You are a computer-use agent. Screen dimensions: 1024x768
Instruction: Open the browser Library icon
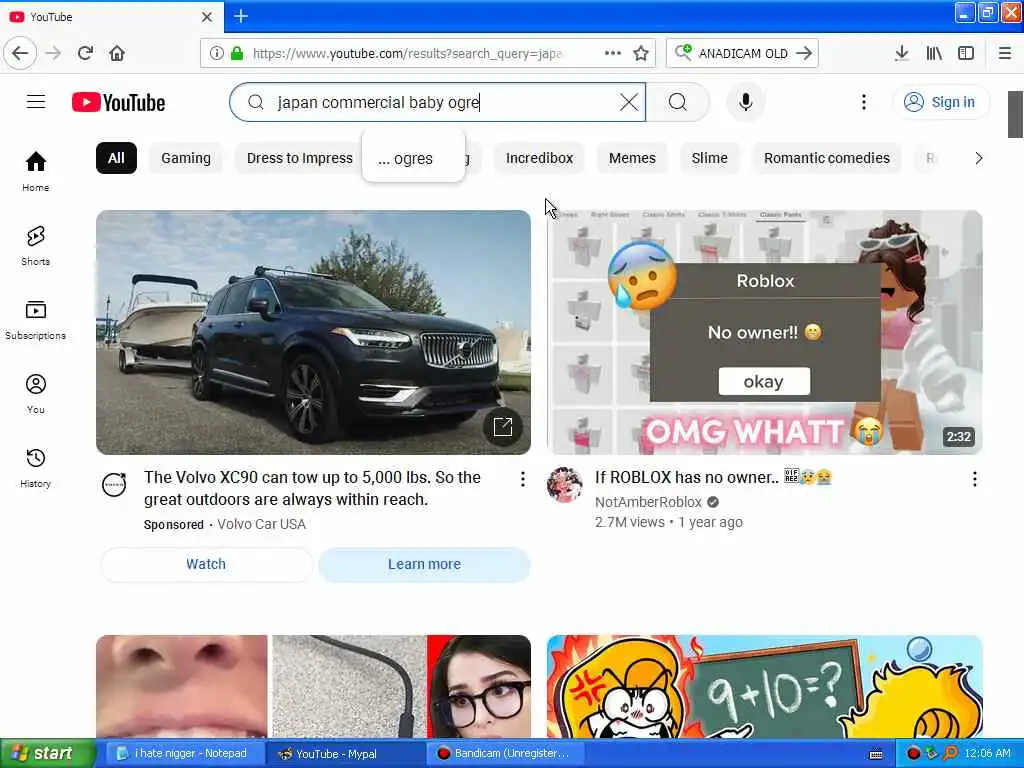(x=934, y=53)
